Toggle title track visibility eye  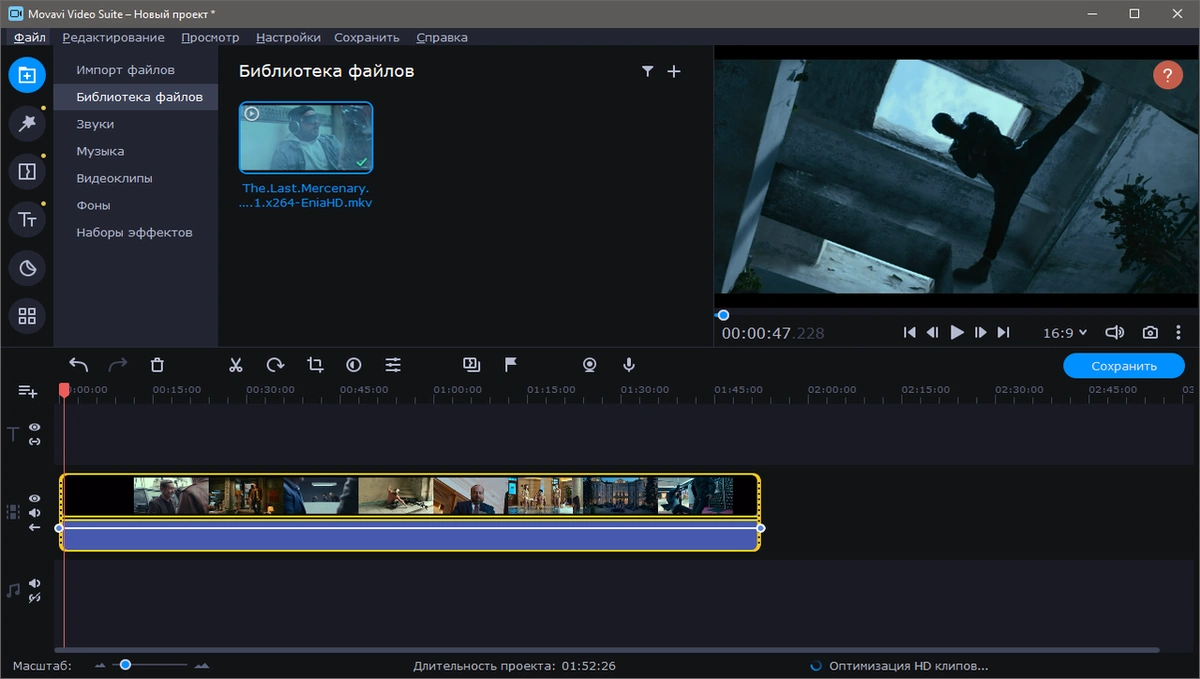click(x=35, y=427)
